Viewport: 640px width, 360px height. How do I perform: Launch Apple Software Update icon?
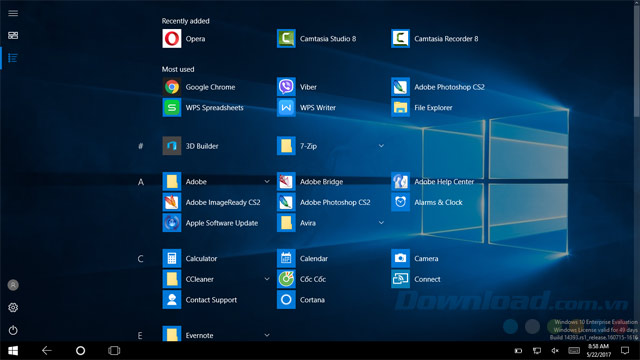coord(172,223)
